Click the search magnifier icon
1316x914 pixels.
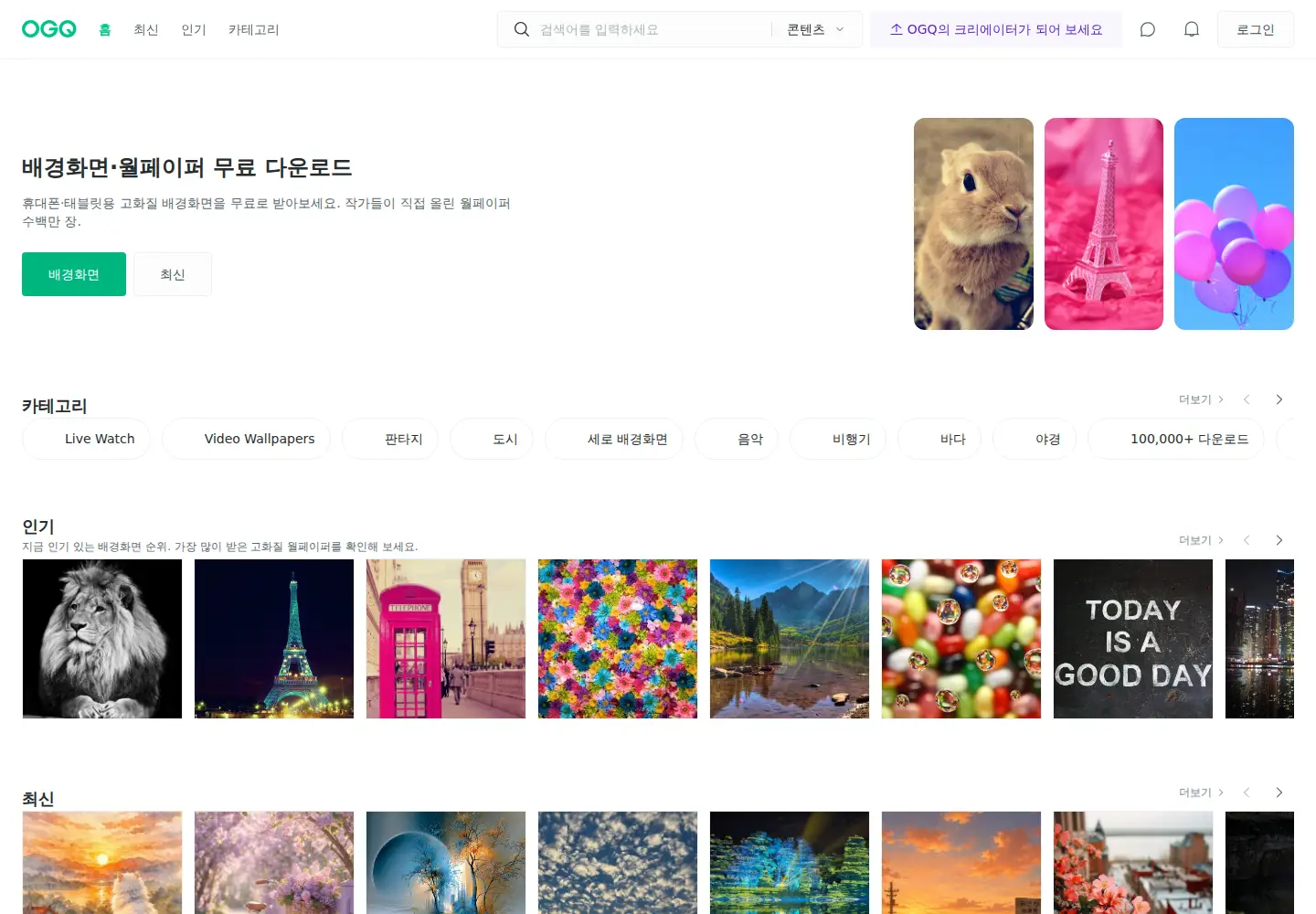click(522, 29)
